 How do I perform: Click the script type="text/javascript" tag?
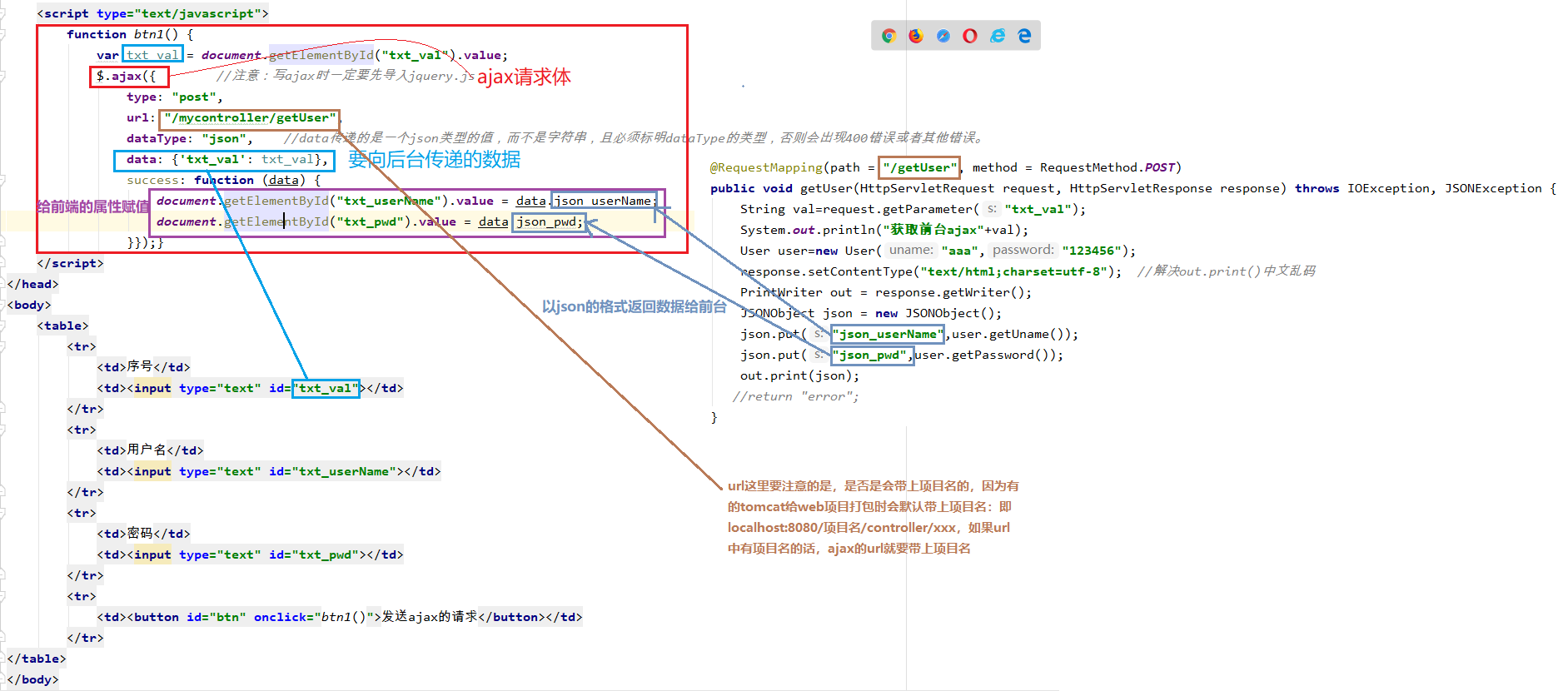[x=153, y=14]
